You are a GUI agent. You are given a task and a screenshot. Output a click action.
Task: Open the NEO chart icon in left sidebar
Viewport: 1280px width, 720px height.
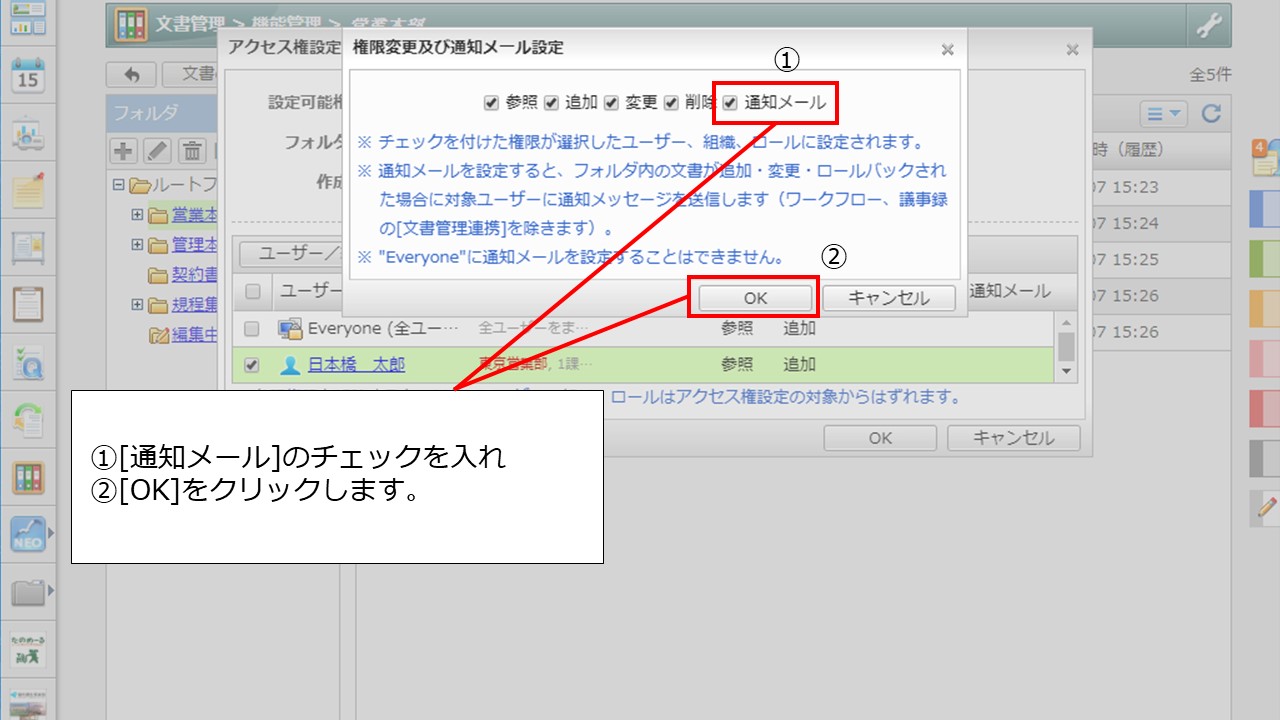point(28,536)
